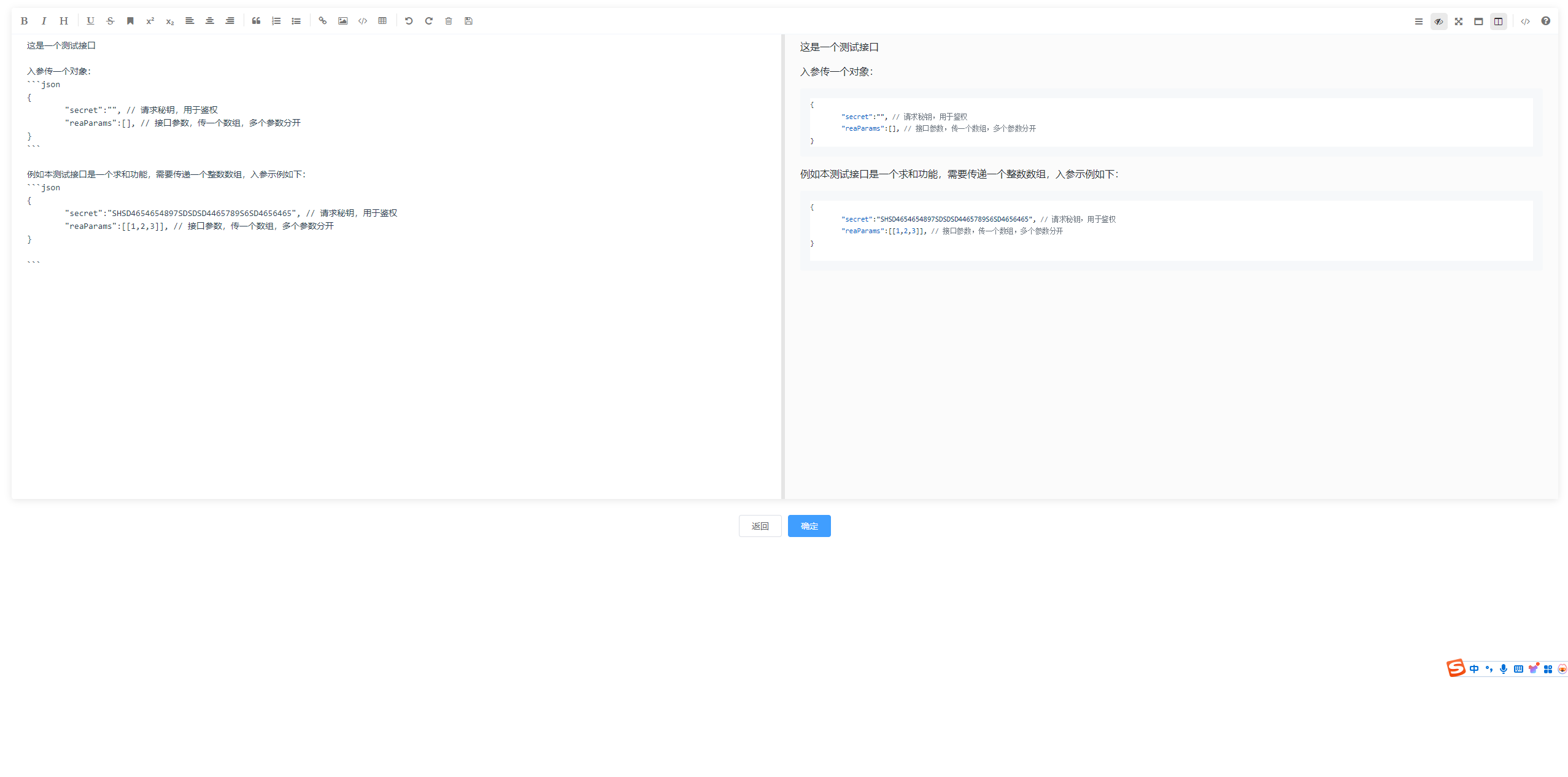Click the Sogou voice input microphone
Screen dimensions: 1568x777
[1504, 669]
